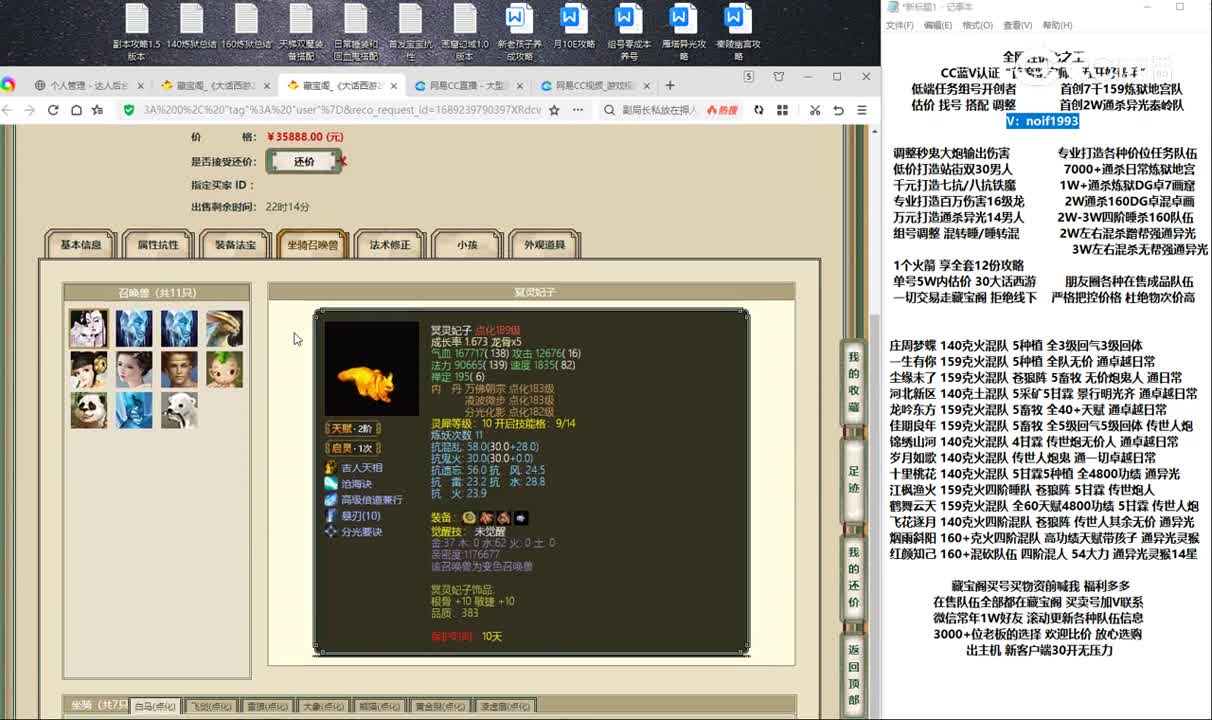Select the 基本信息 tab
1212x720 pixels.
coord(81,245)
